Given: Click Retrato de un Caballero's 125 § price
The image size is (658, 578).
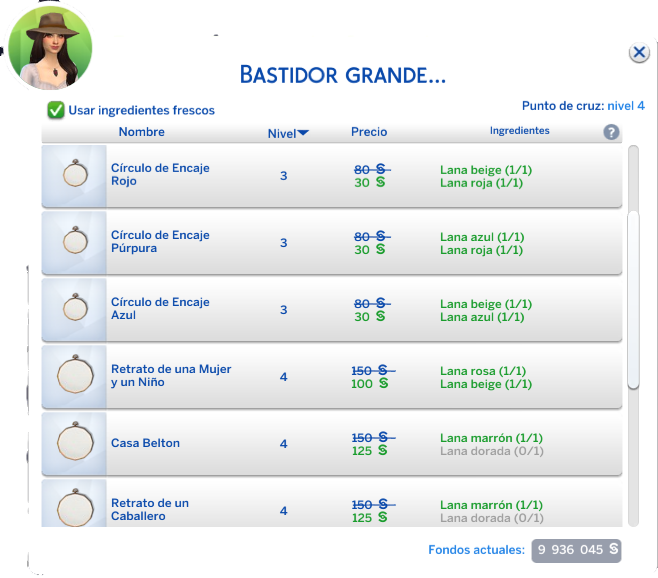Looking at the screenshot, I should click(x=369, y=518).
